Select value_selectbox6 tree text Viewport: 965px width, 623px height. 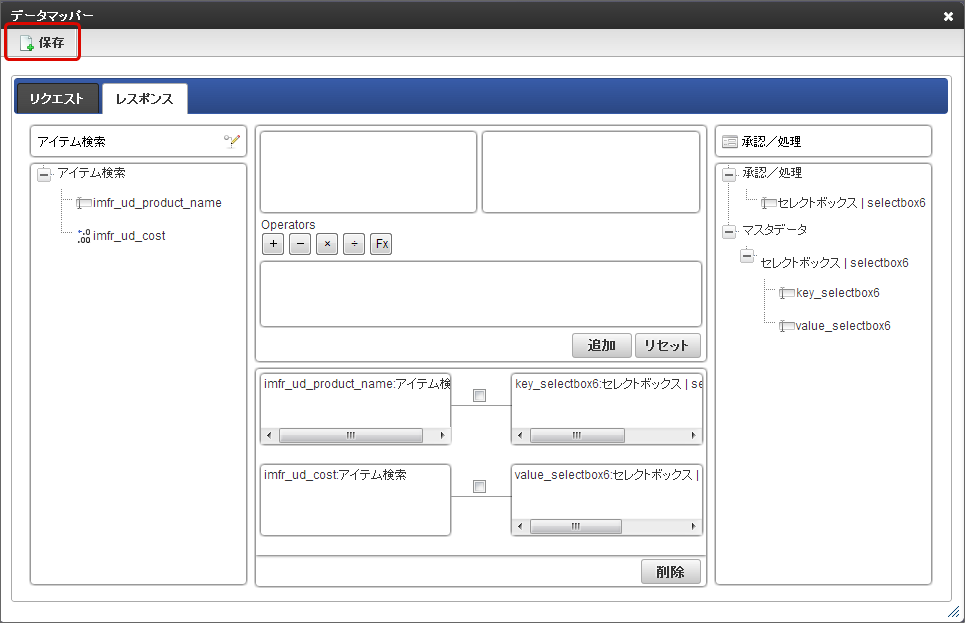click(843, 326)
